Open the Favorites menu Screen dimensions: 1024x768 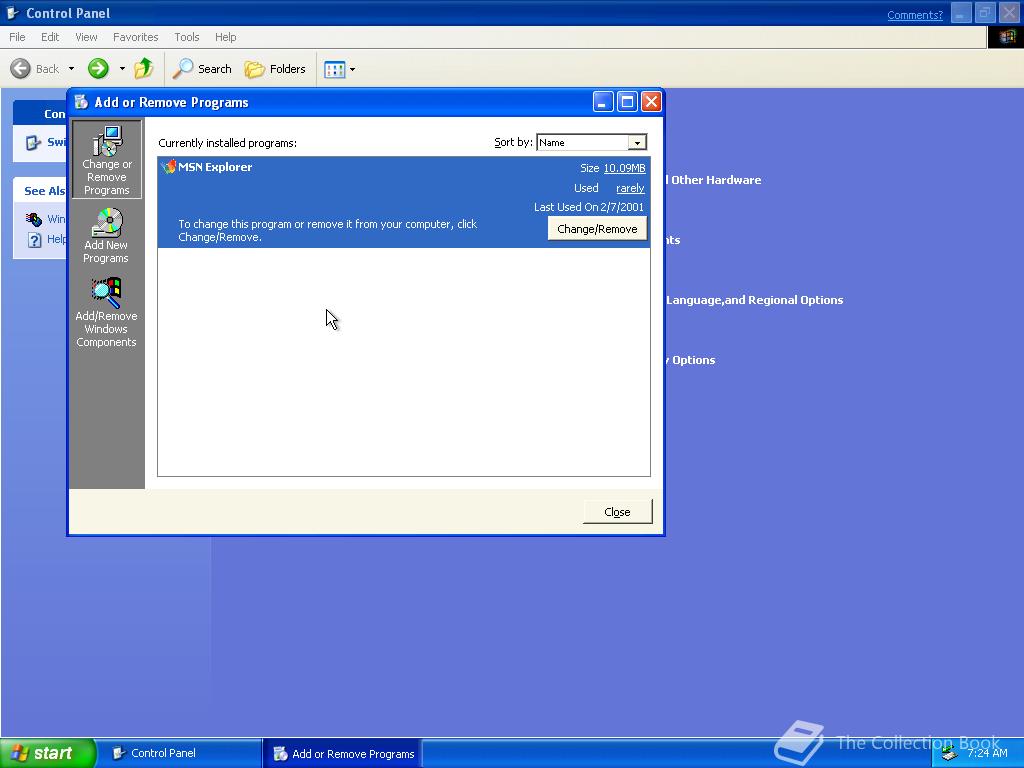tap(135, 37)
